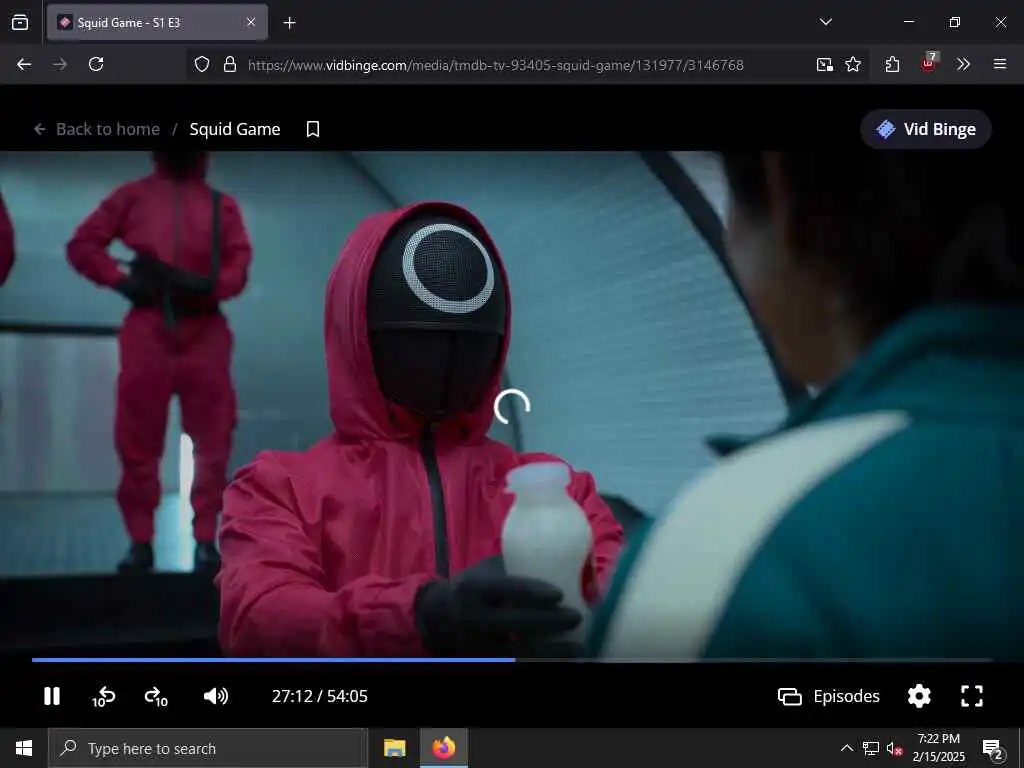Screen dimensions: 1024x768
Task: Open a new tab
Action: [289, 23]
